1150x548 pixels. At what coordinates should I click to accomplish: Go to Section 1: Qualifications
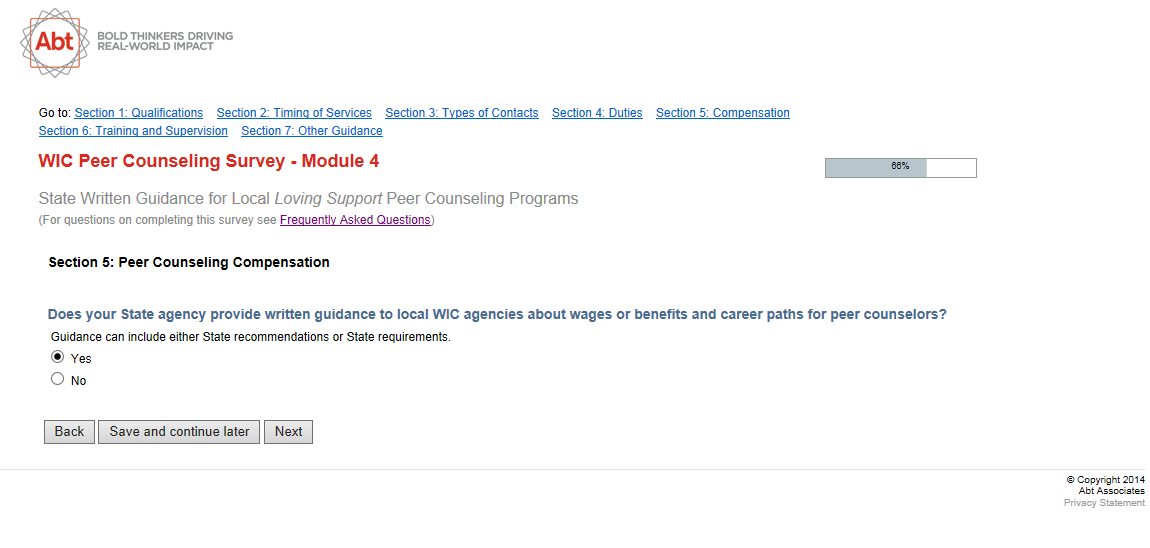pos(138,113)
